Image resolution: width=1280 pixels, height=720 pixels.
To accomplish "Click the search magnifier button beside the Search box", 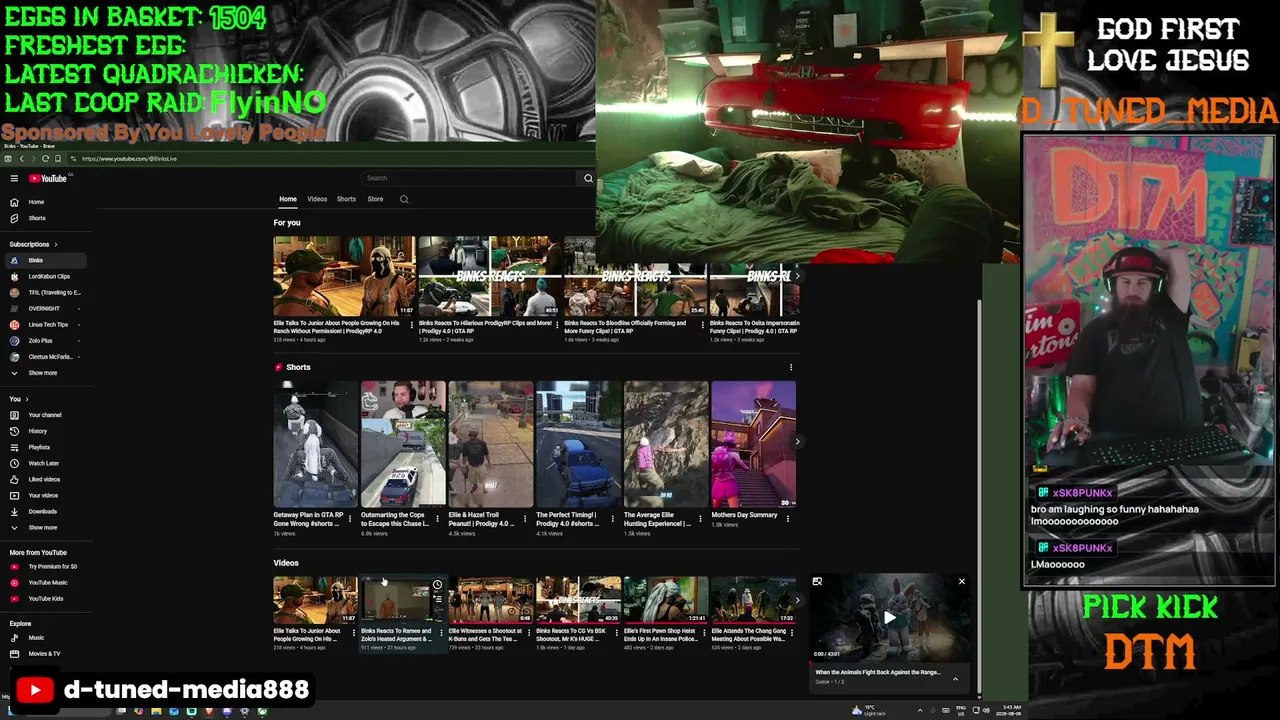I will click(588, 178).
